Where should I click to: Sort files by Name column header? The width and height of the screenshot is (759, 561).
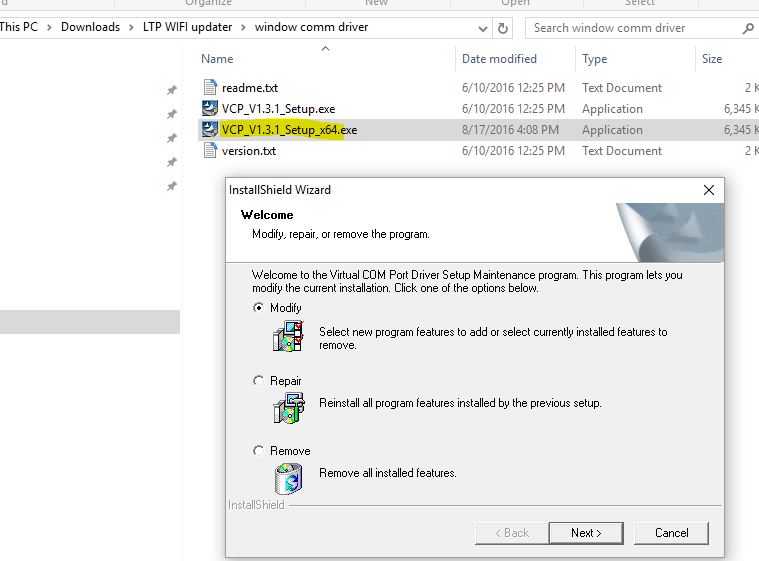coord(217,59)
